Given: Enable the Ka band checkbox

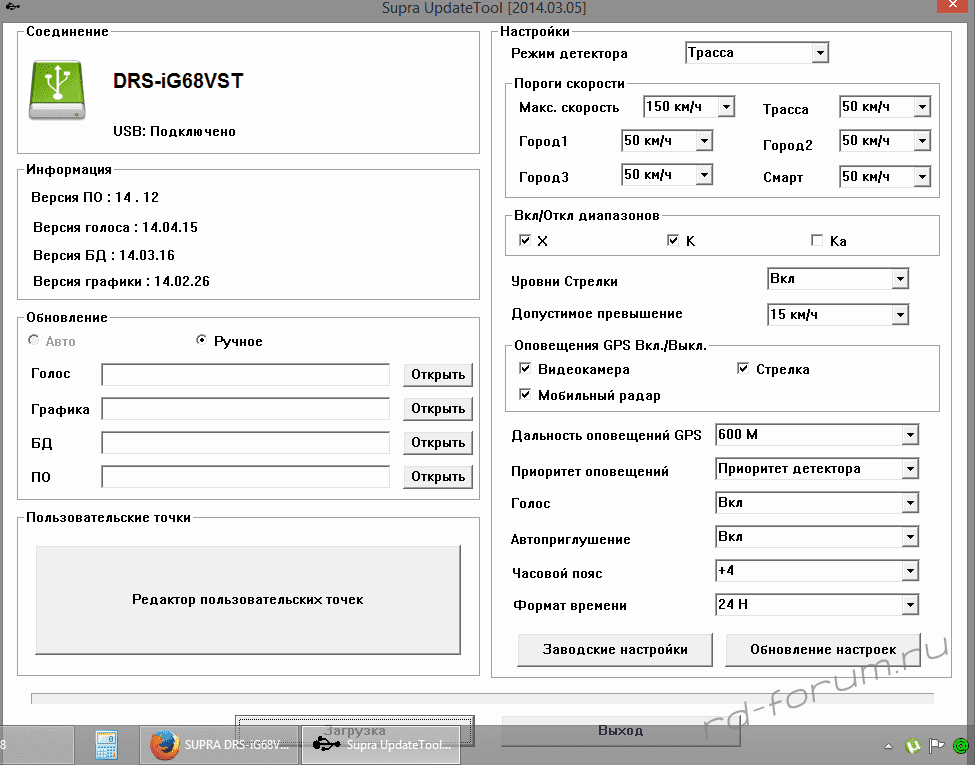Looking at the screenshot, I should pyautogui.click(x=817, y=241).
